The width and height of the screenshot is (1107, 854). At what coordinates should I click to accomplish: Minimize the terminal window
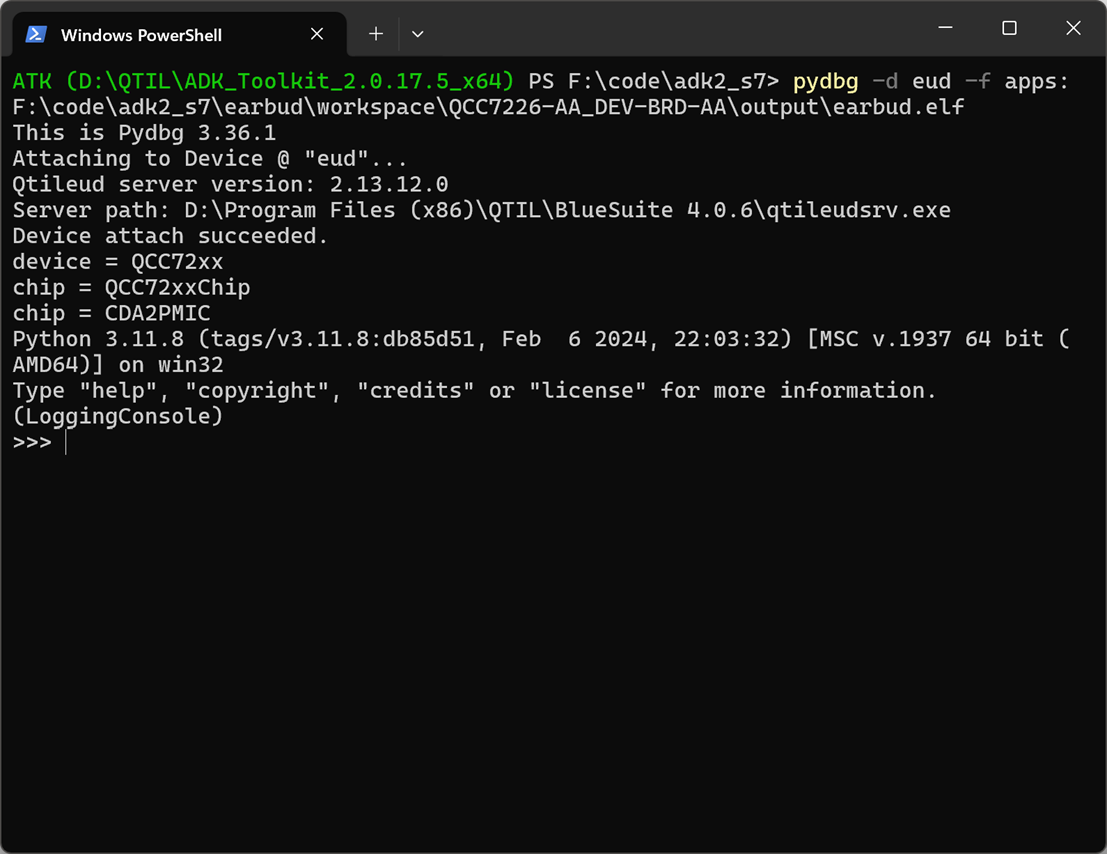[x=945, y=29]
